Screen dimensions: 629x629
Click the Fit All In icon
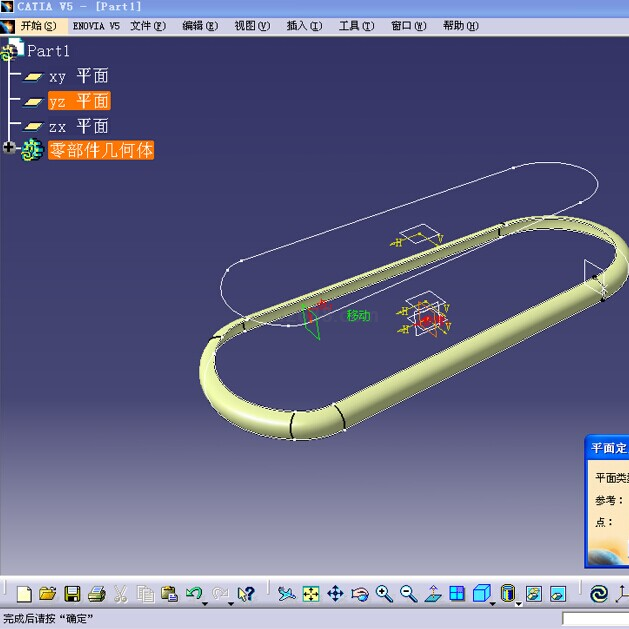coord(311,594)
